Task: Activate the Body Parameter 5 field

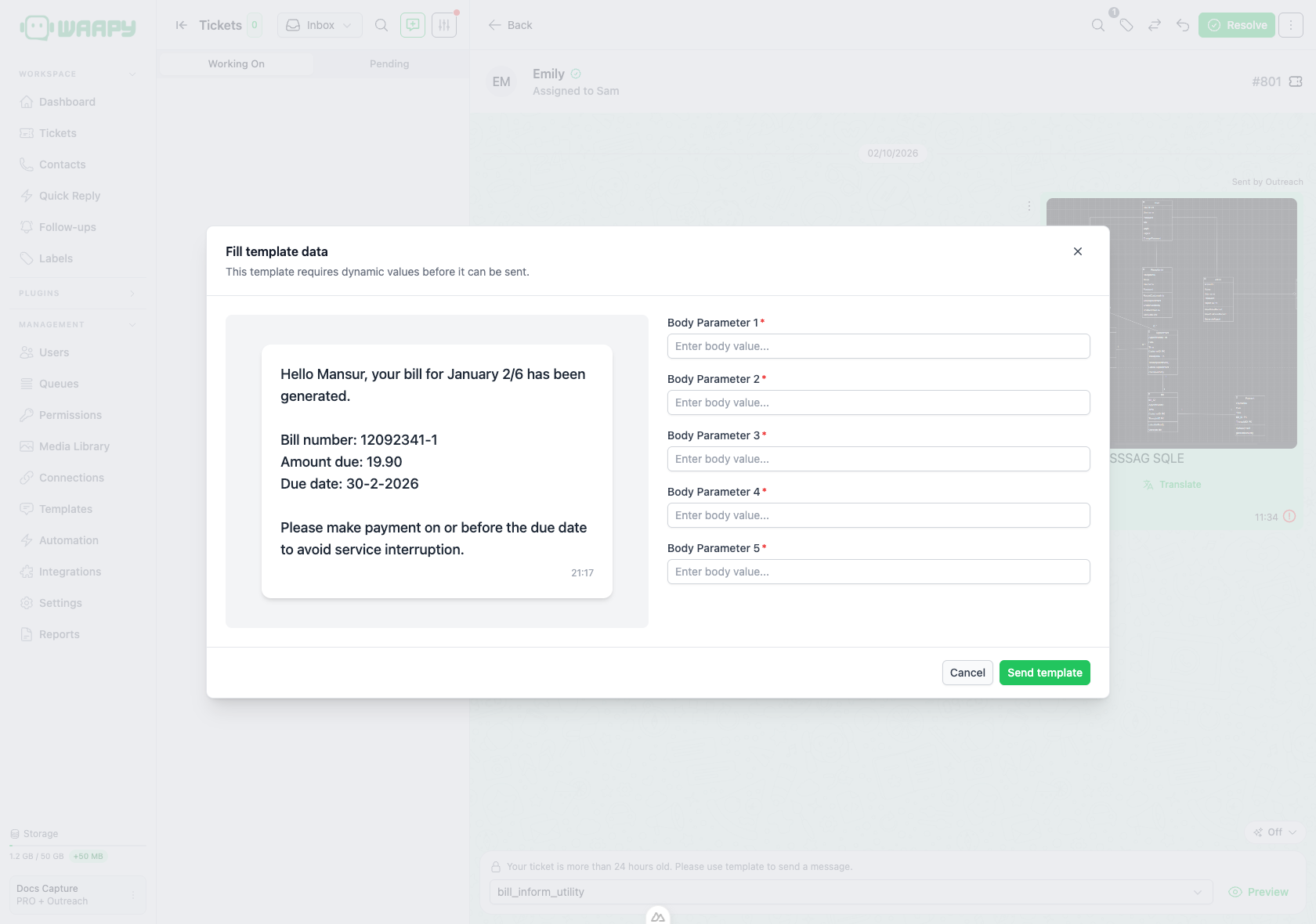Action: coord(878,572)
